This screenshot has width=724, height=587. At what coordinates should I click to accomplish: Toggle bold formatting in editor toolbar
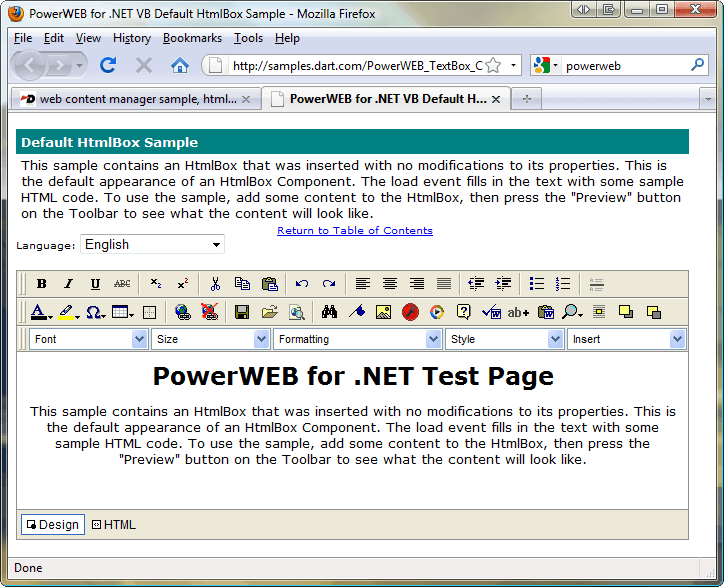click(x=42, y=284)
